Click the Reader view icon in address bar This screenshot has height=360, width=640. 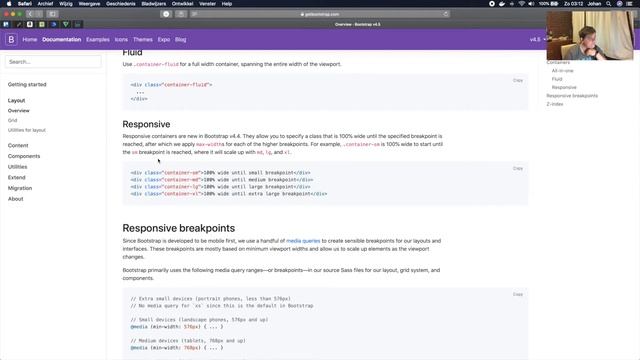(195, 14)
